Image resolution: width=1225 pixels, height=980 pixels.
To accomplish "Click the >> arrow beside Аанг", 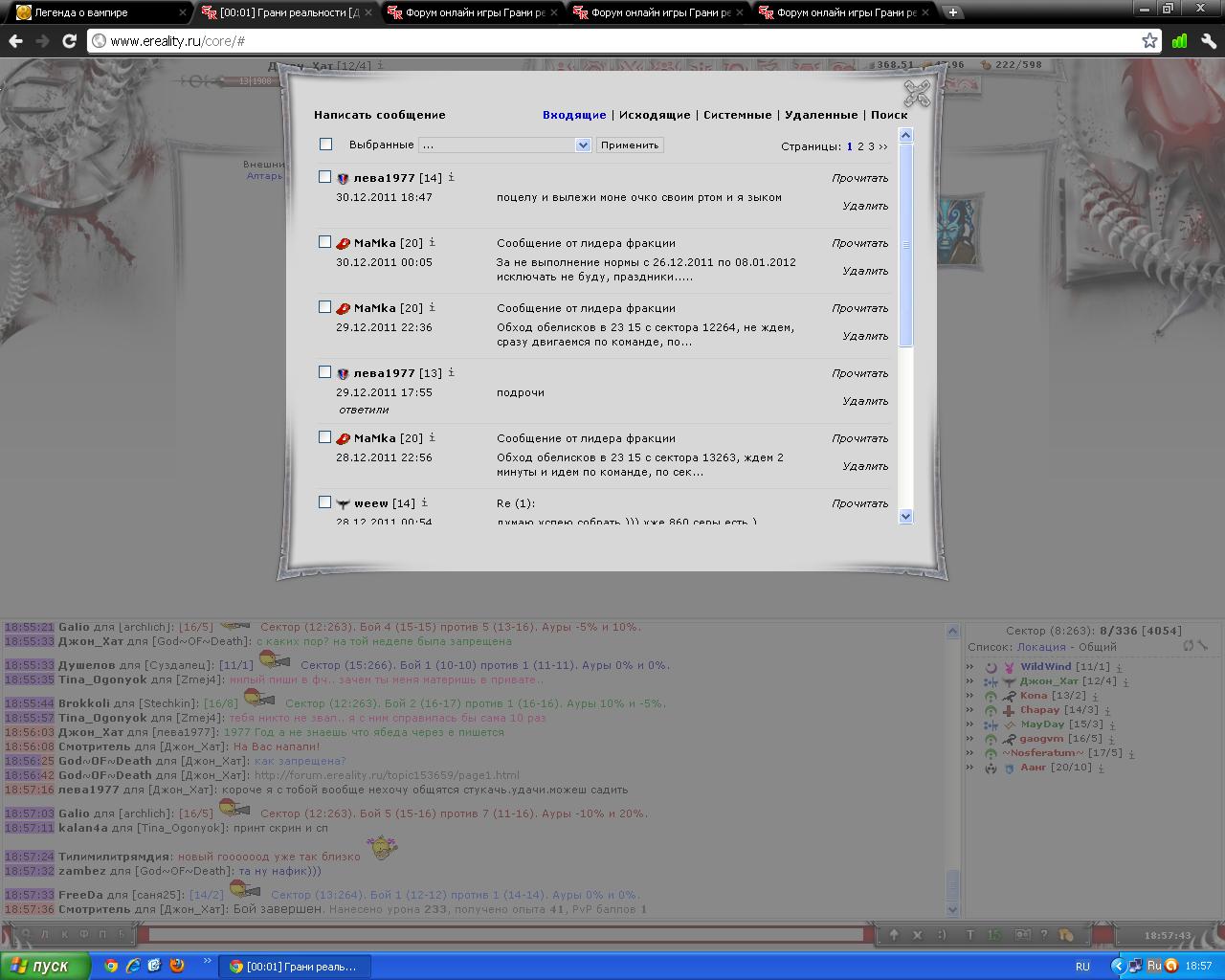I will (970, 768).
